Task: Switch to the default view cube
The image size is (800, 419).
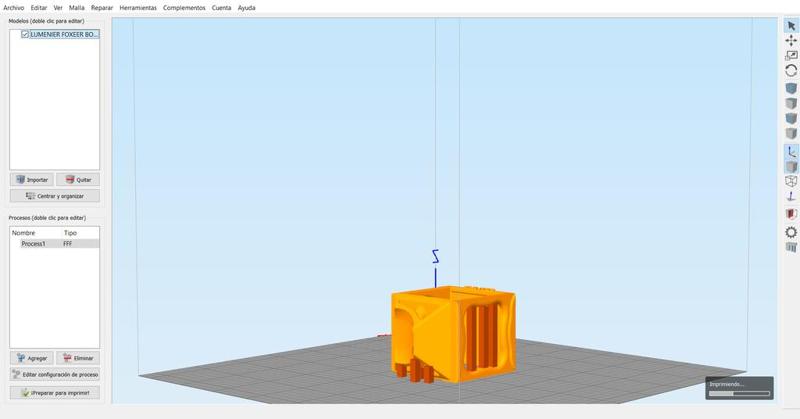Action: (x=791, y=88)
